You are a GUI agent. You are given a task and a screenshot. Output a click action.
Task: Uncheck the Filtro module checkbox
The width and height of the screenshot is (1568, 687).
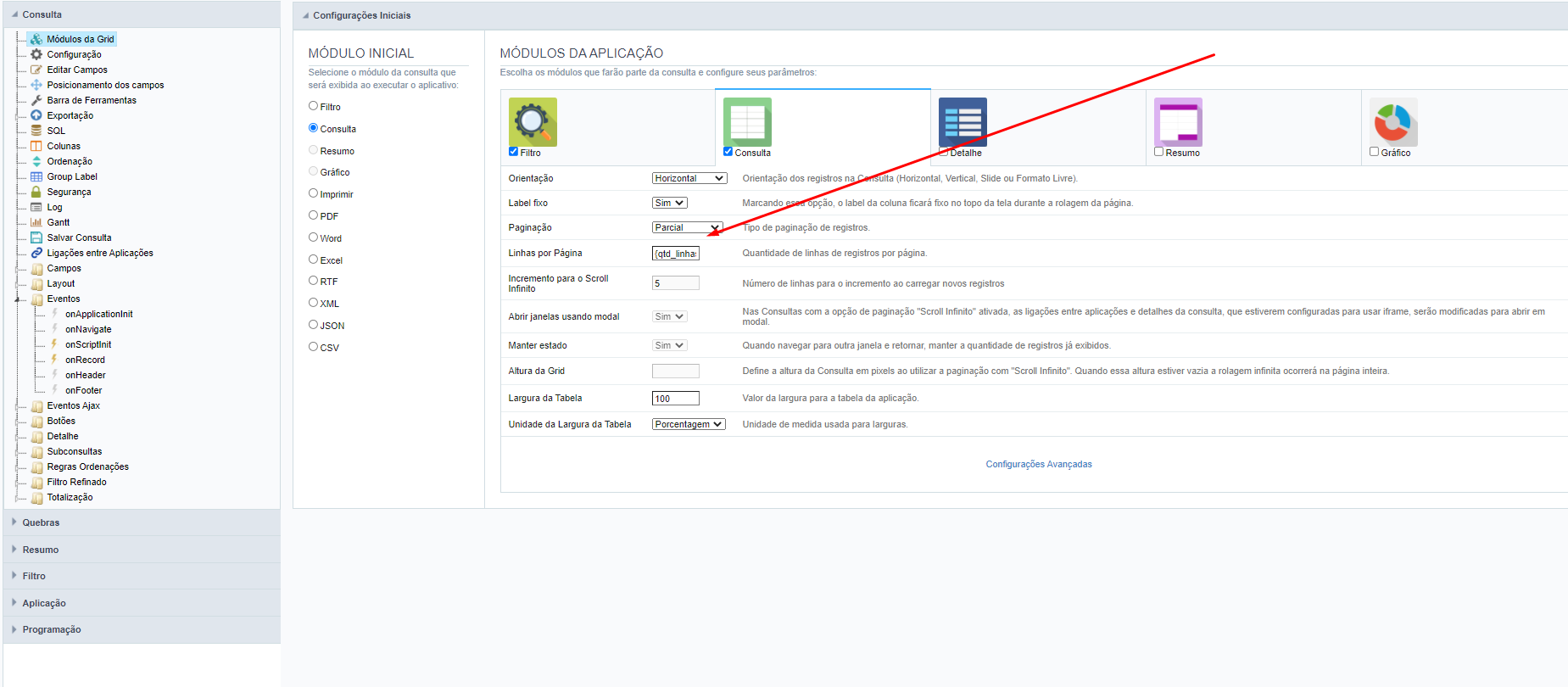(513, 152)
